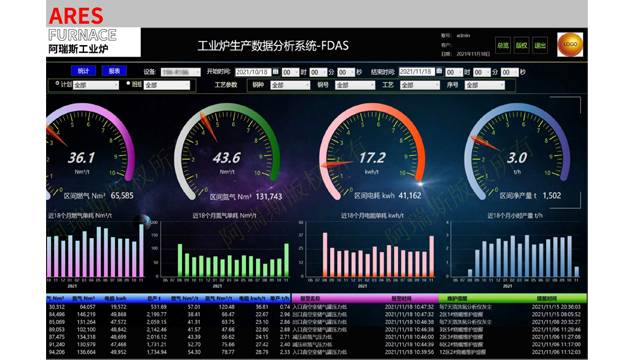Click the middle green button in the header
The height and width of the screenshot is (360, 640).
click(x=521, y=45)
